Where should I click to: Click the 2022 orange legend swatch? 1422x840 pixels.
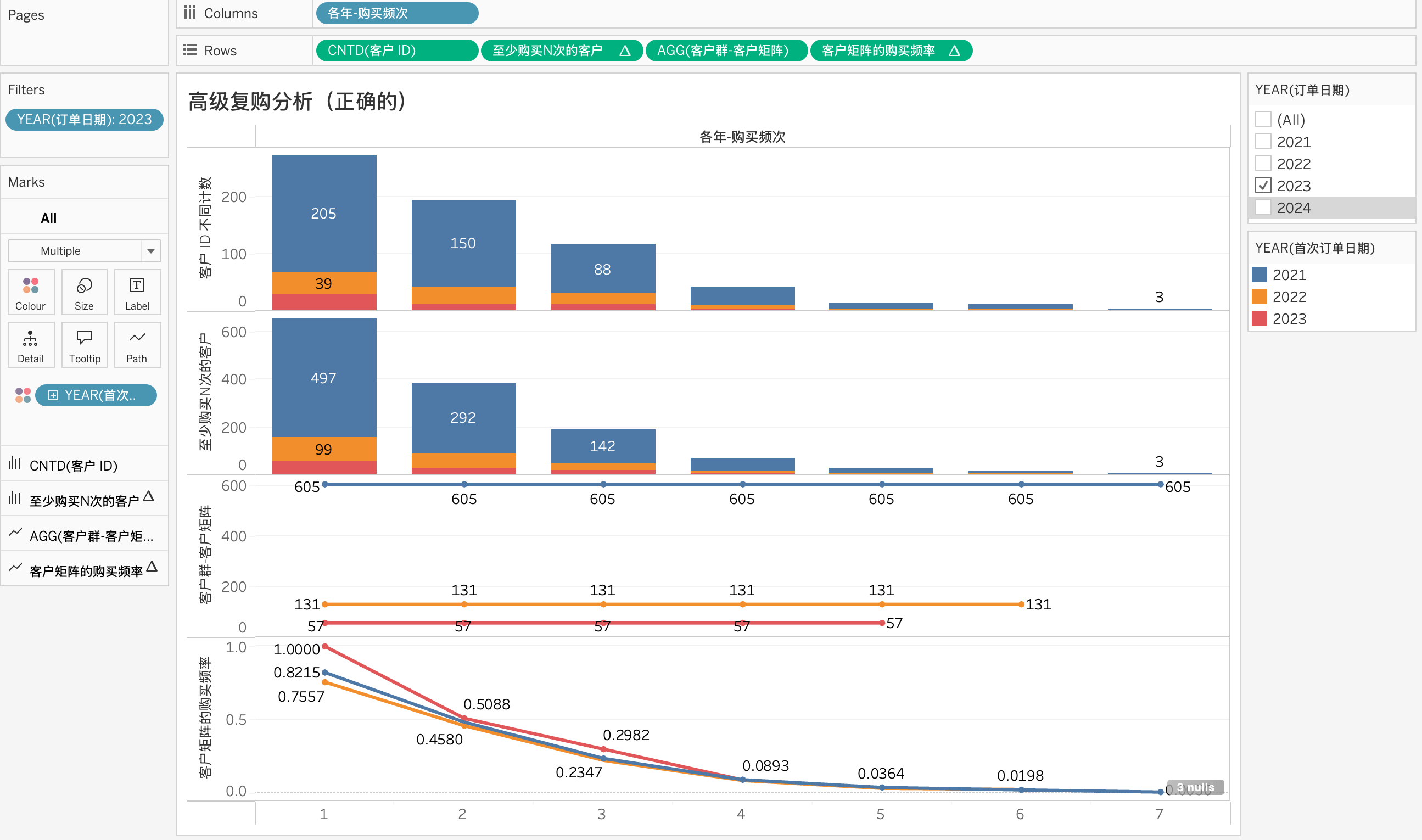point(1259,296)
